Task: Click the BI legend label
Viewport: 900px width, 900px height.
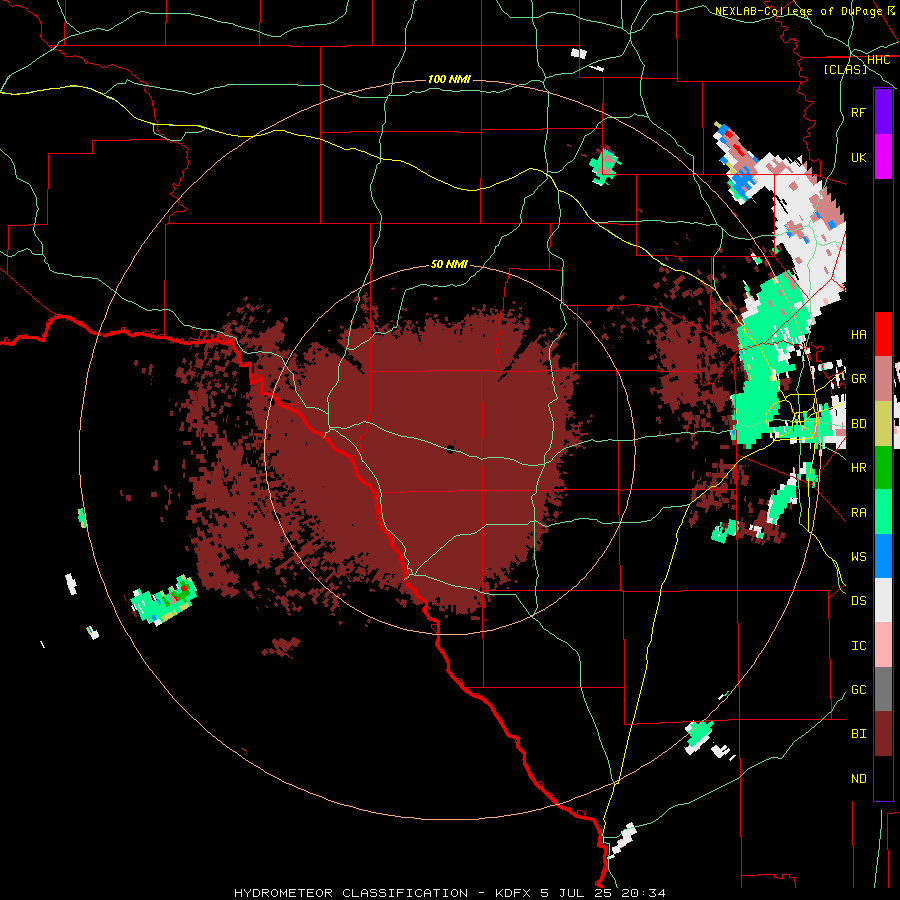Action: coord(858,734)
